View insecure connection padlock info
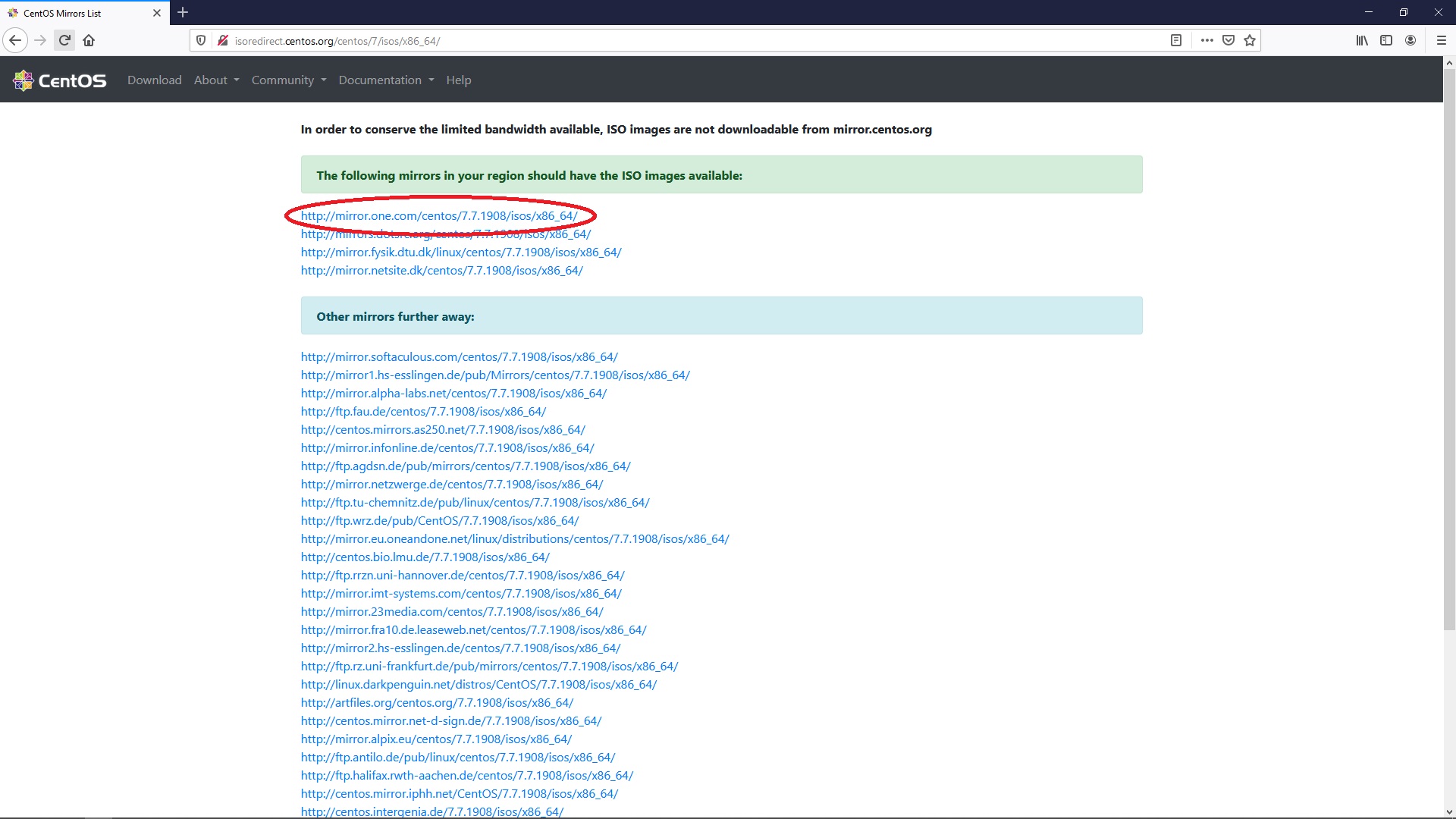The height and width of the screenshot is (819, 1456). 222,40
